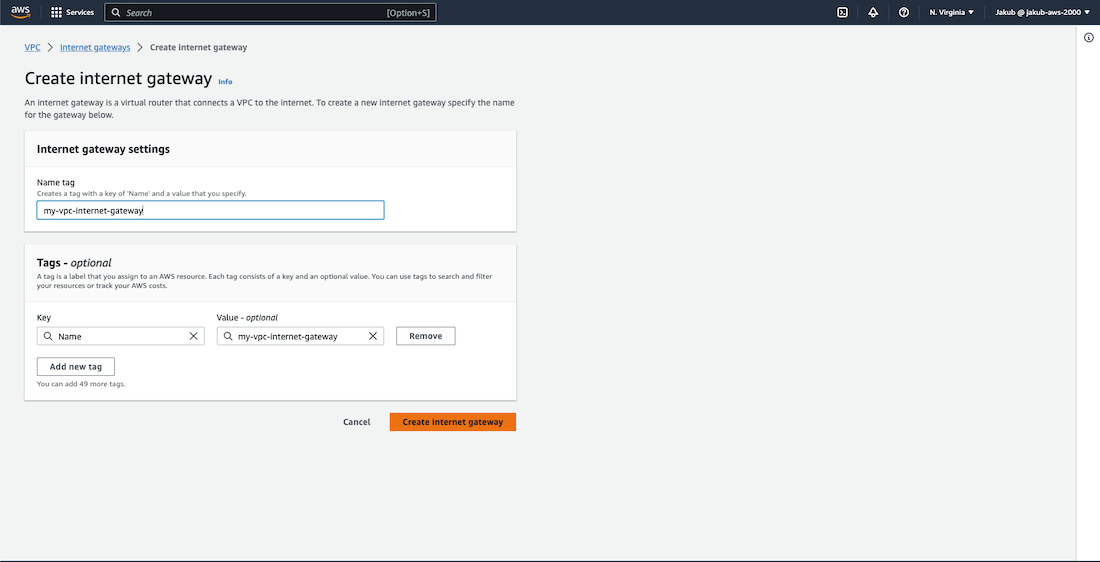Open the info panel icon on right edge

tap(1089, 37)
